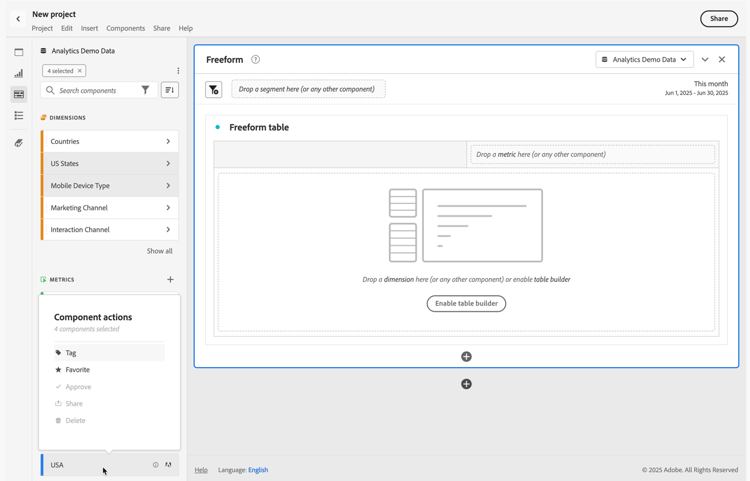Click Show all under Dimensions
This screenshot has width=750, height=481.
(160, 251)
